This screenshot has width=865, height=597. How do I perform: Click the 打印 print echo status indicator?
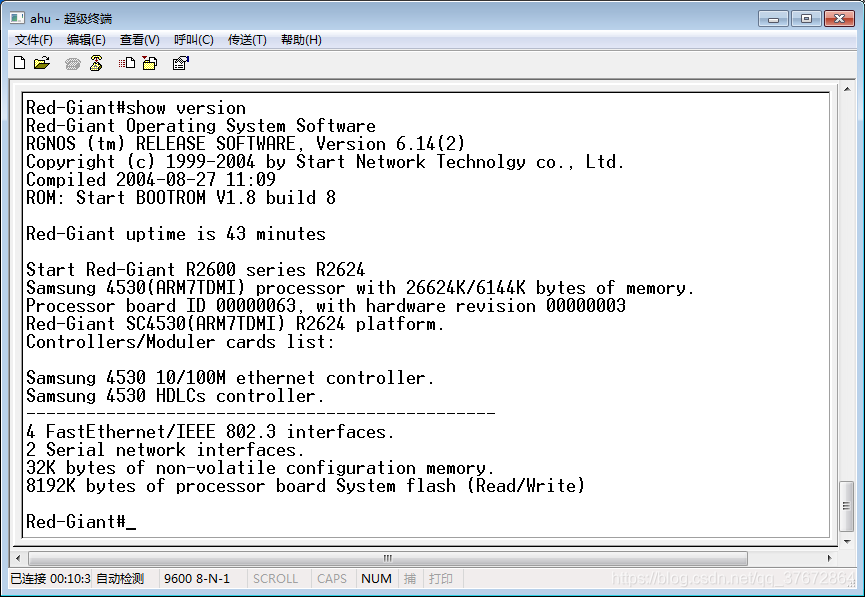(441, 578)
